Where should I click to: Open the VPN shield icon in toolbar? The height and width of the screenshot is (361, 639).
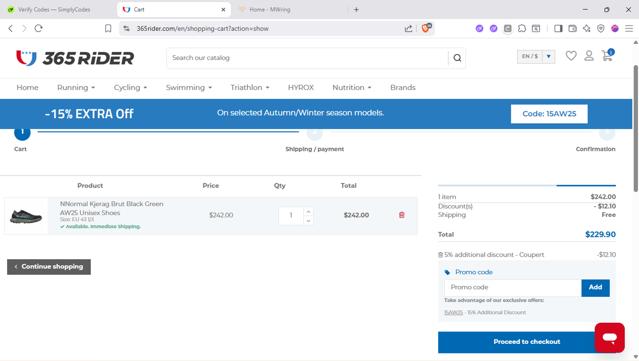point(601,28)
